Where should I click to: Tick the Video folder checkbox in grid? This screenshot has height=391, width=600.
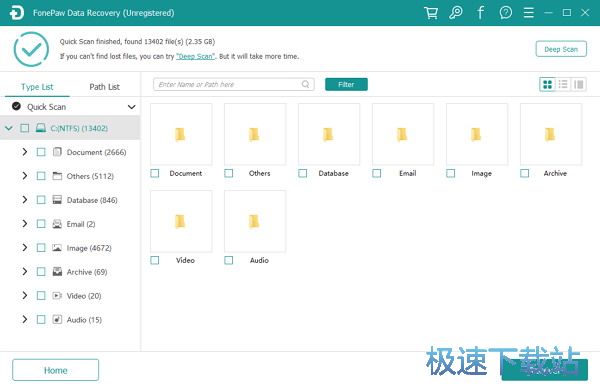click(x=155, y=260)
